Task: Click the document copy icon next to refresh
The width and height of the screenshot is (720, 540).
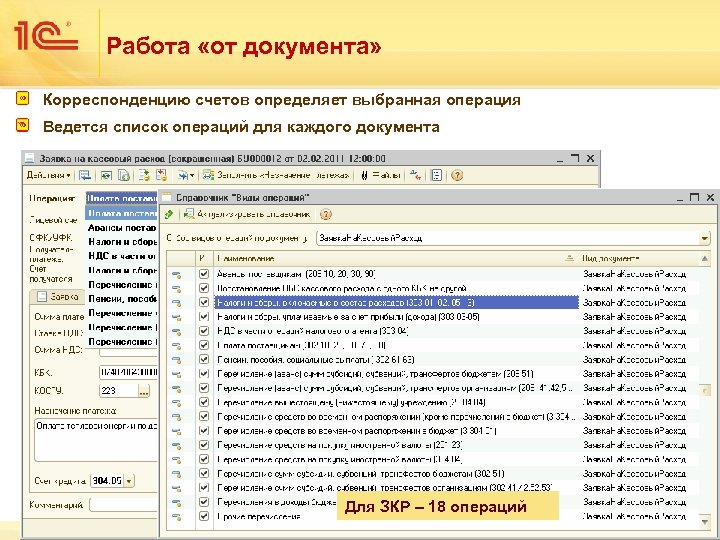Action: point(124,175)
